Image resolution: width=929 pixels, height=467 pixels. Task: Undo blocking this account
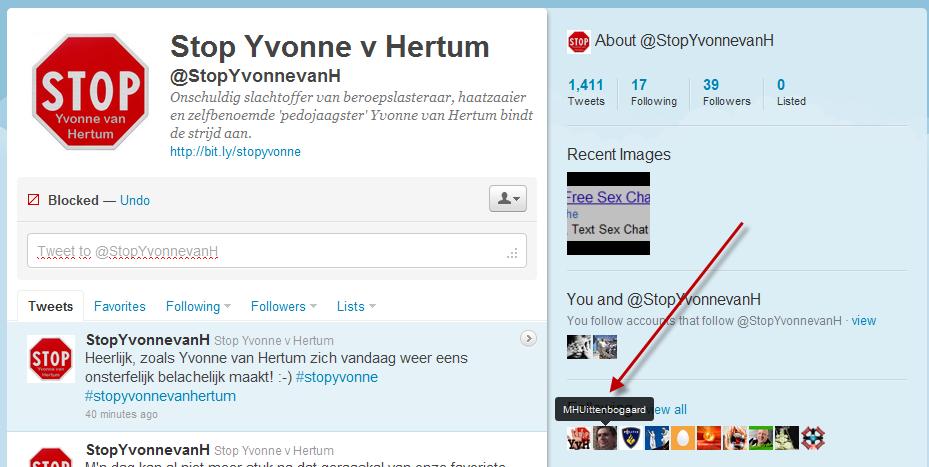pyautogui.click(x=135, y=200)
